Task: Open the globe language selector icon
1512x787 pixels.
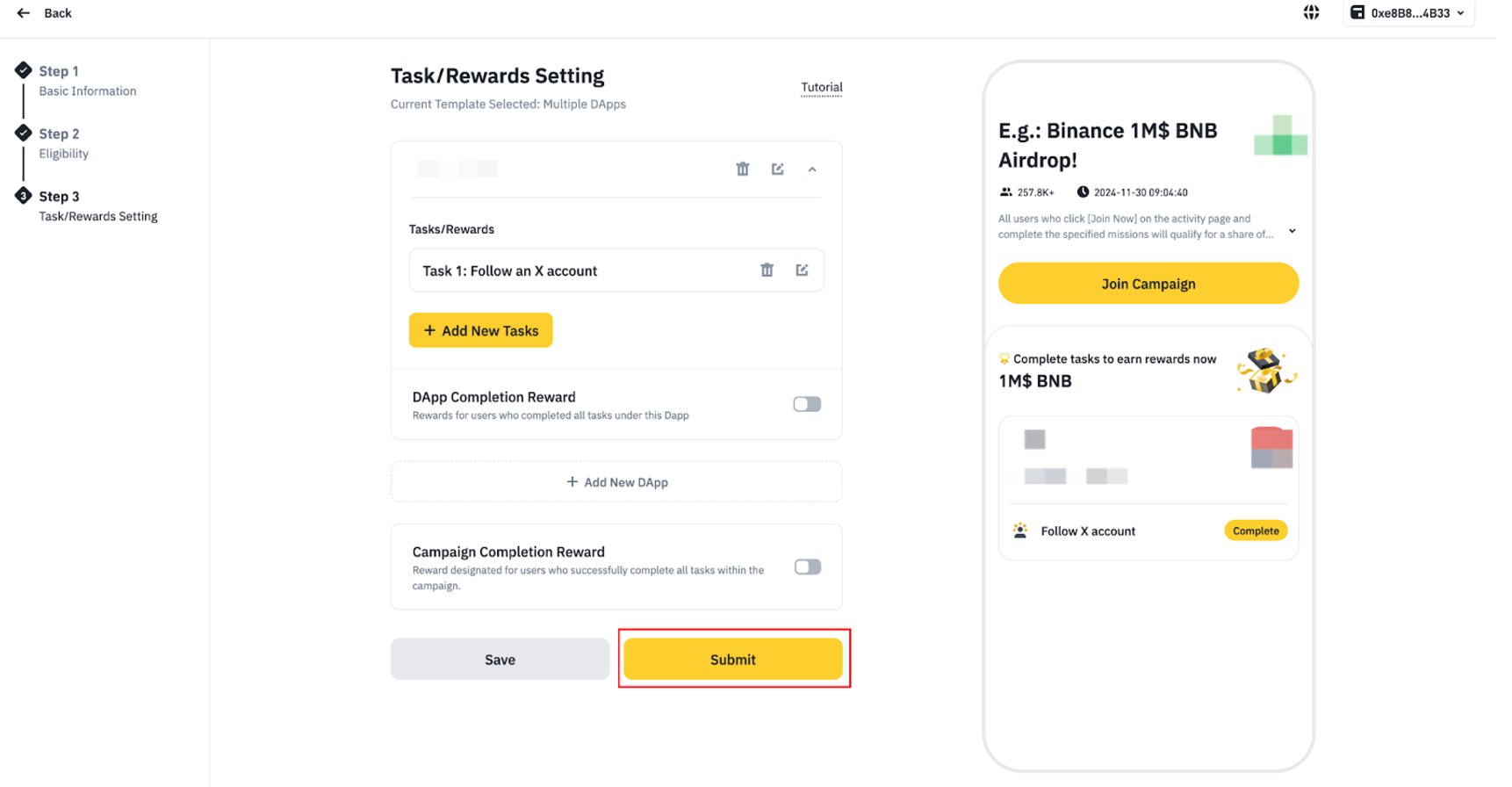Action: pyautogui.click(x=1311, y=12)
